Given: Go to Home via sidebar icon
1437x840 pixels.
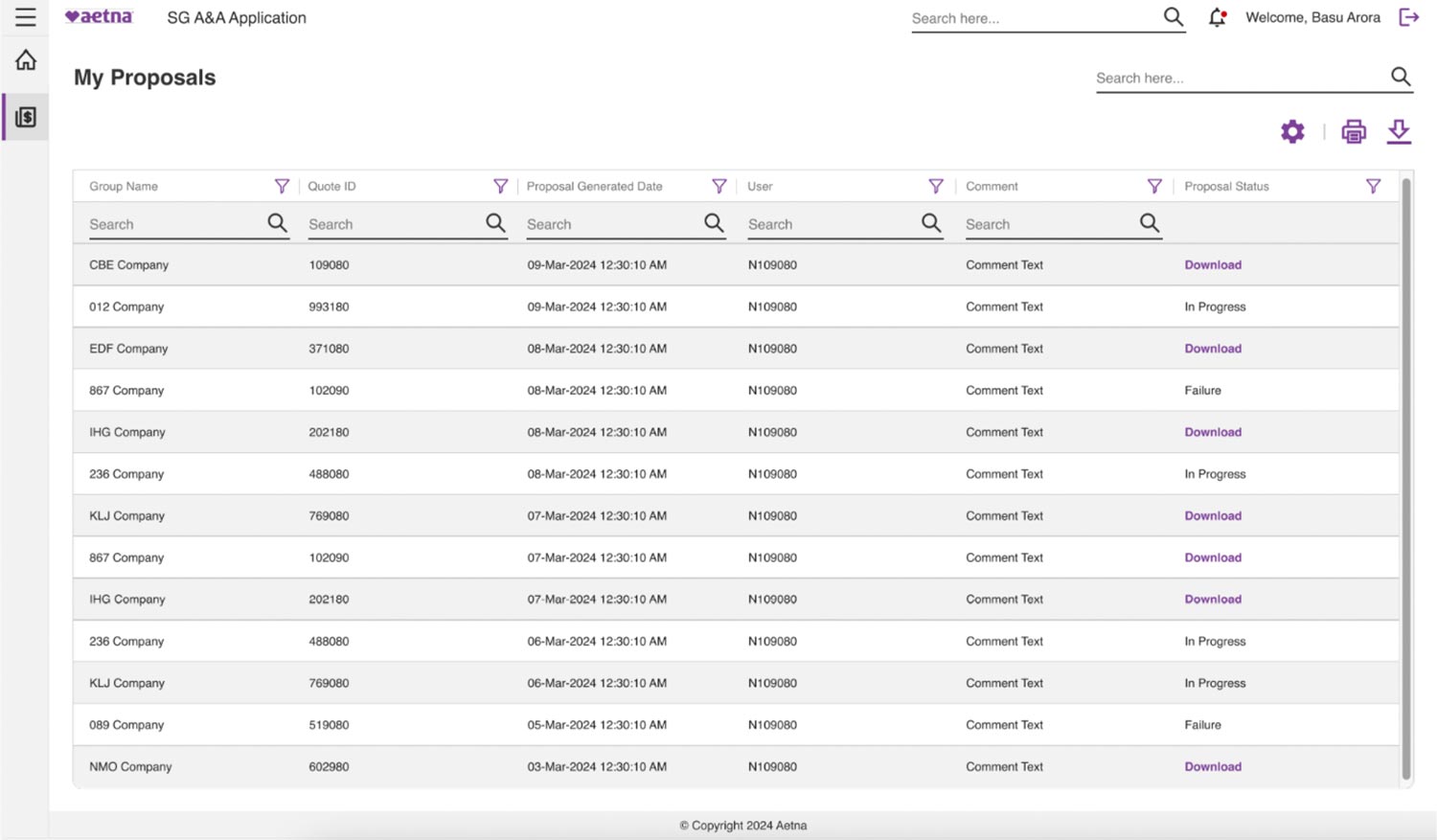Looking at the screenshot, I should pos(26,60).
